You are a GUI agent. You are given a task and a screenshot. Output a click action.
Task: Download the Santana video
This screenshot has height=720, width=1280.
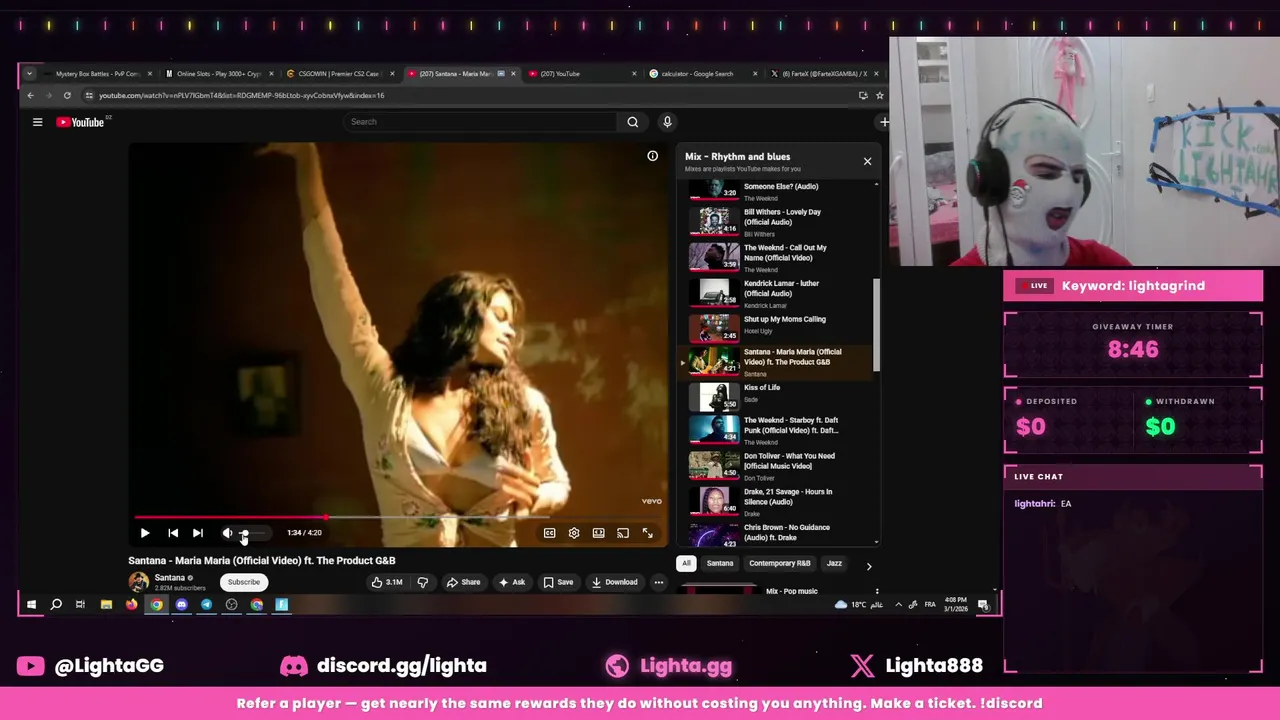click(614, 582)
